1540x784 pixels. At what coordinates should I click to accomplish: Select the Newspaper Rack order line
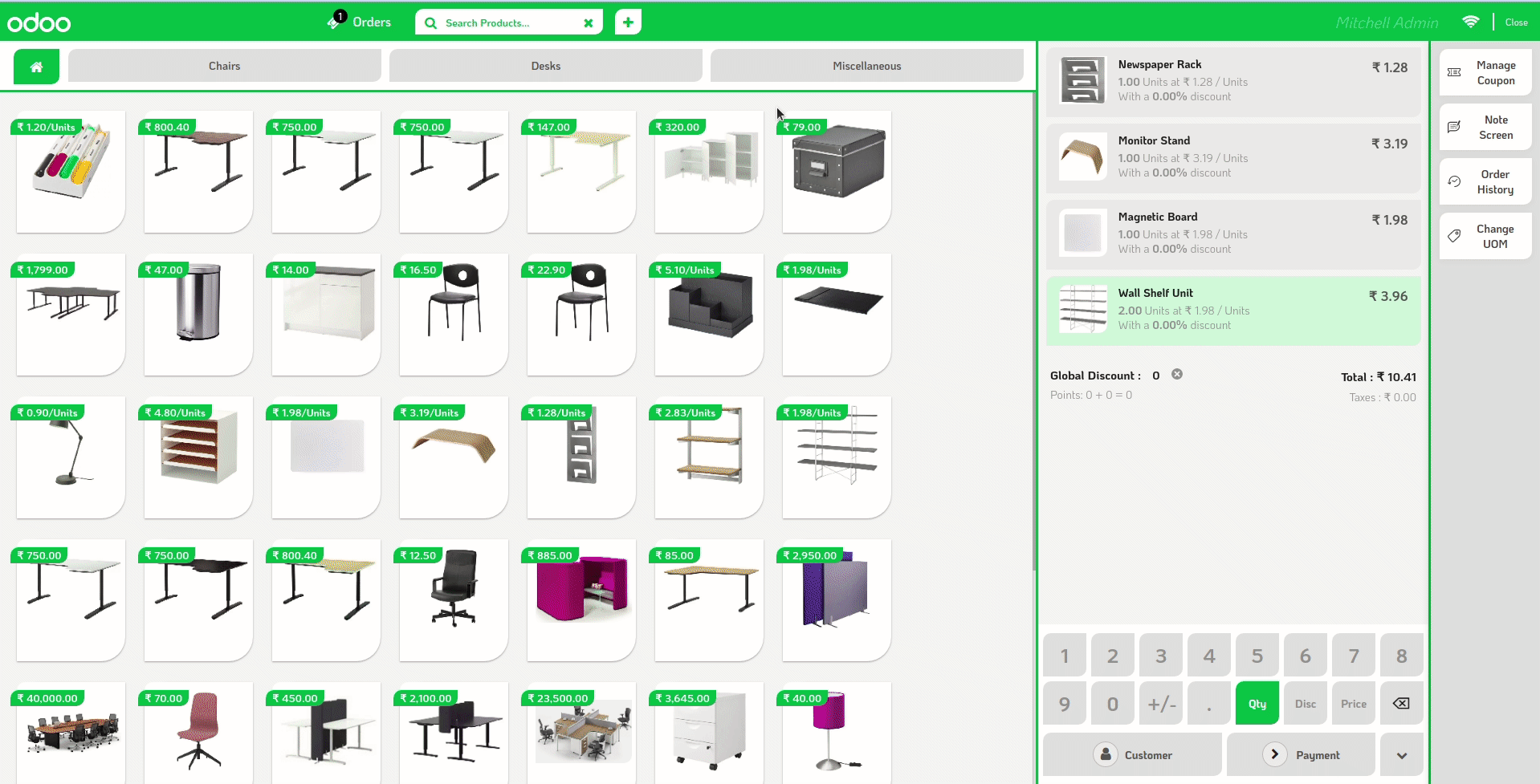coord(1233,81)
